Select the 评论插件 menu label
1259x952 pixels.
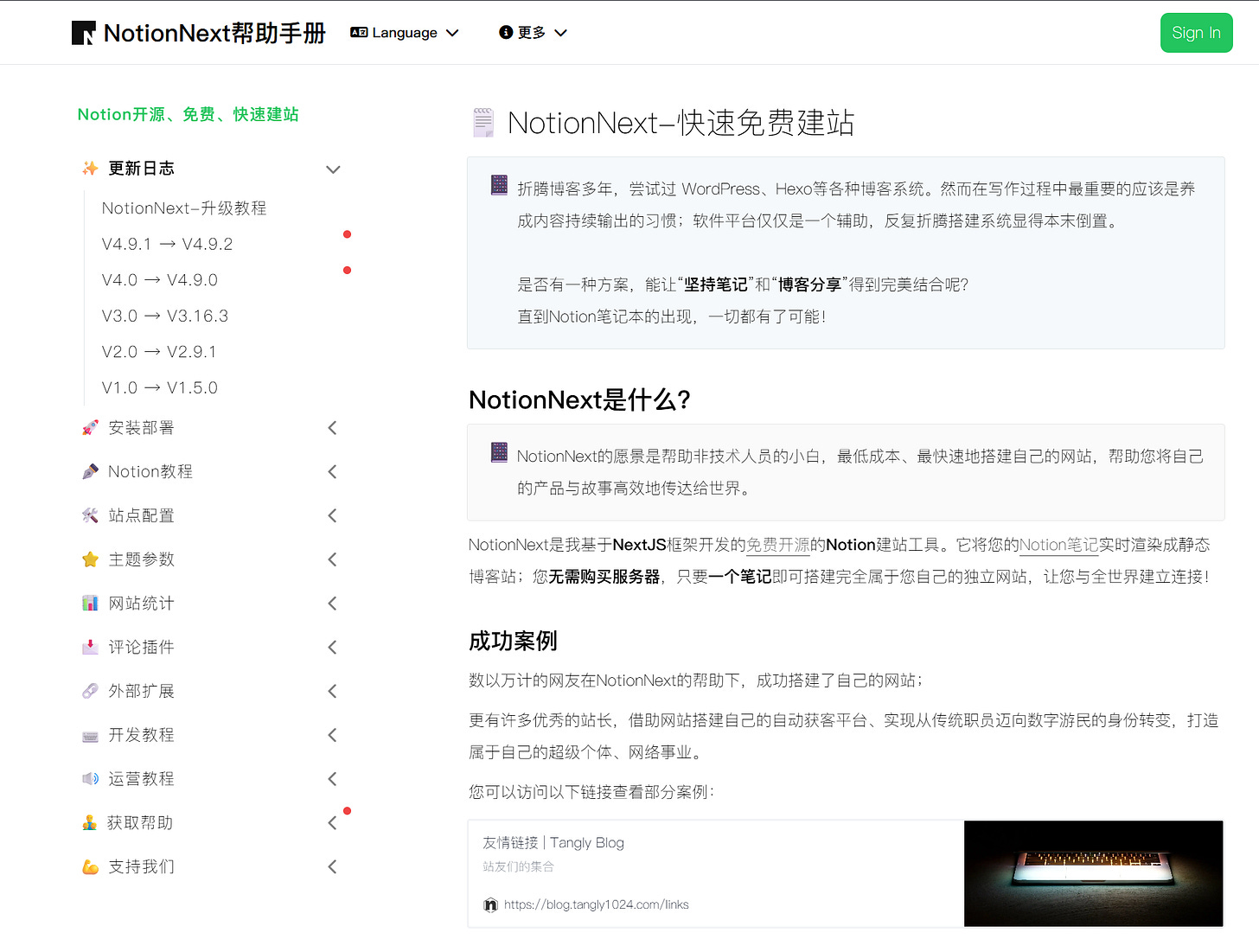pyautogui.click(x=141, y=647)
